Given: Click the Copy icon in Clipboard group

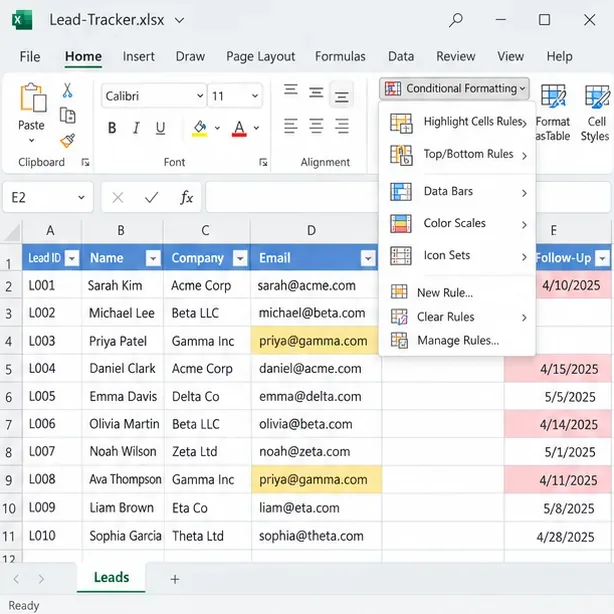Looking at the screenshot, I should coord(67,115).
